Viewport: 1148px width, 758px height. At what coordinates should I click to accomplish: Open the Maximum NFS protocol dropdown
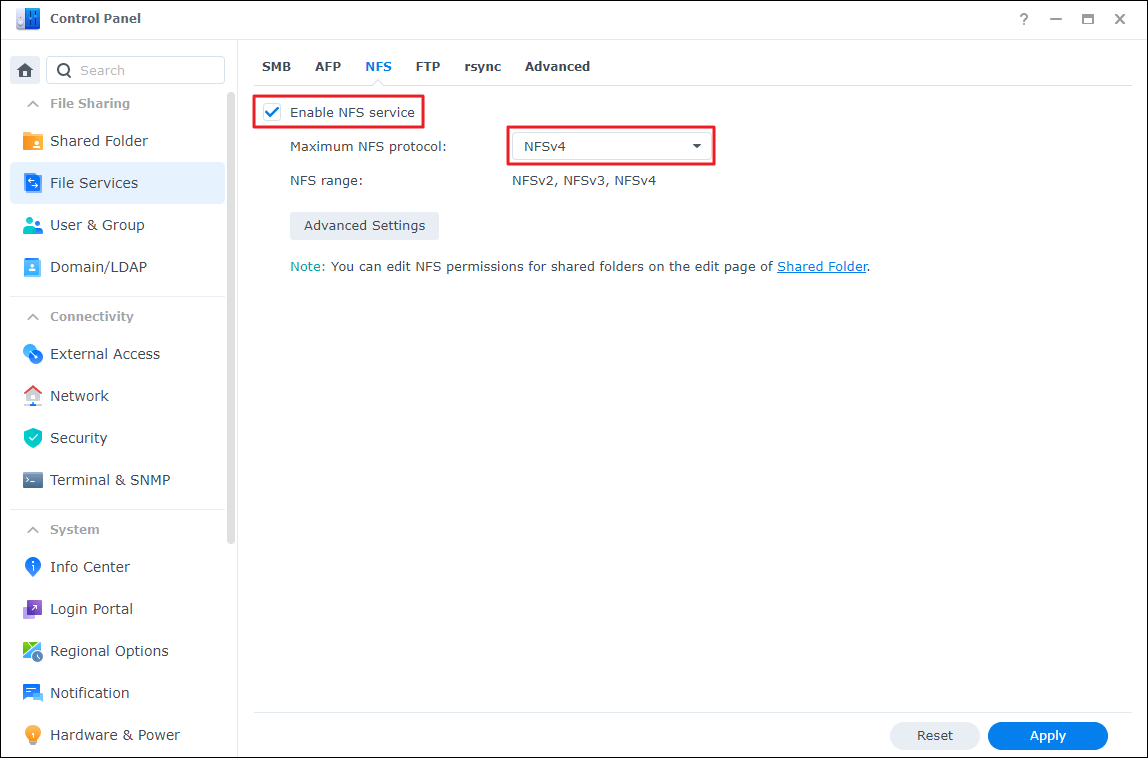(x=697, y=145)
